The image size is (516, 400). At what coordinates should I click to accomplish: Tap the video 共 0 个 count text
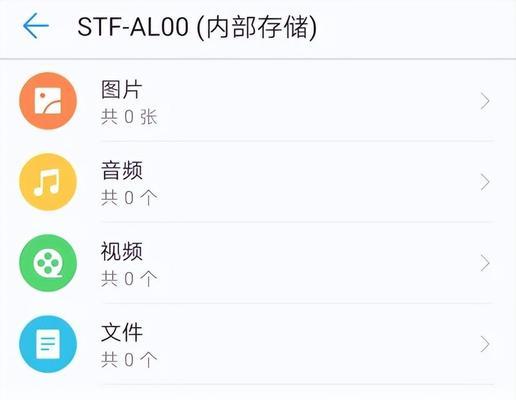(x=129, y=279)
